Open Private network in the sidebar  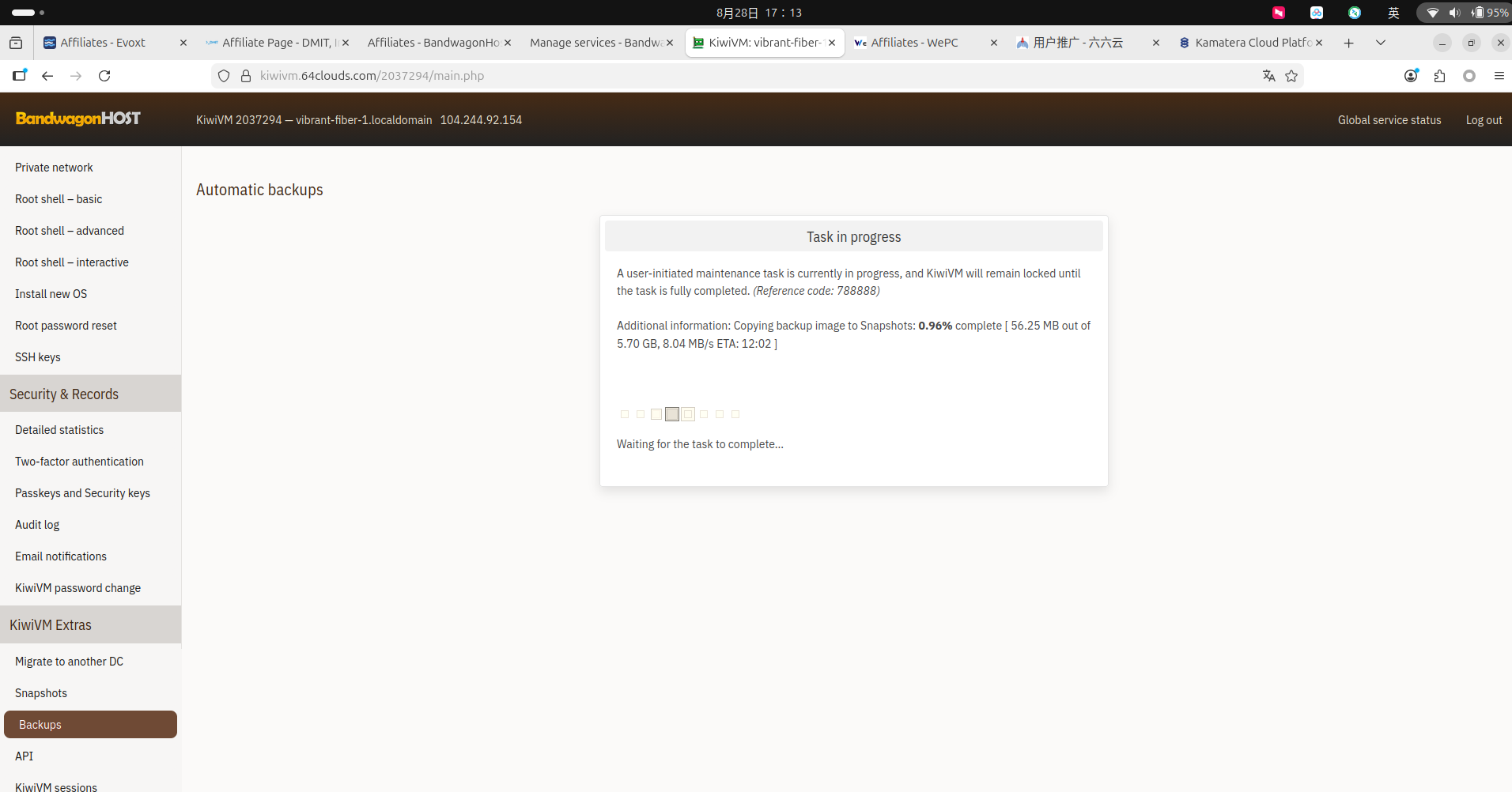pyautogui.click(x=54, y=168)
